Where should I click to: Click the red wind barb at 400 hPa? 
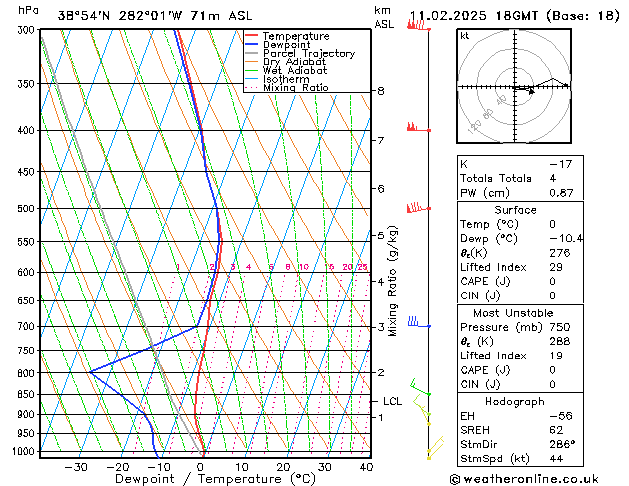[418, 127]
